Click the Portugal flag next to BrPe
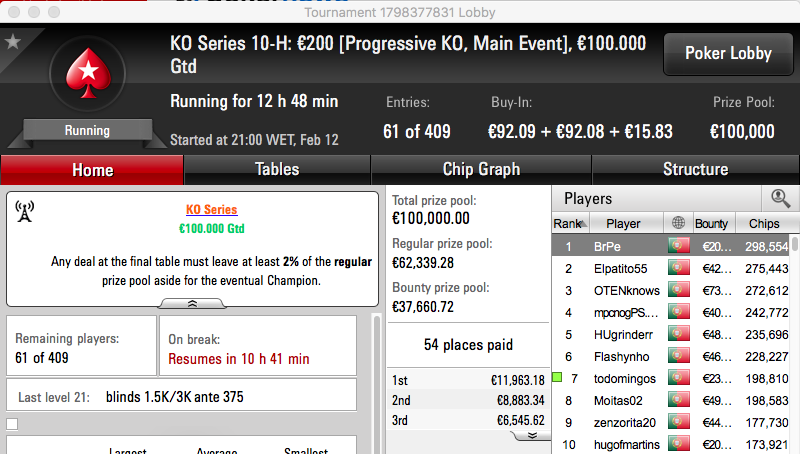Viewport: 800px width, 454px height. 679,246
